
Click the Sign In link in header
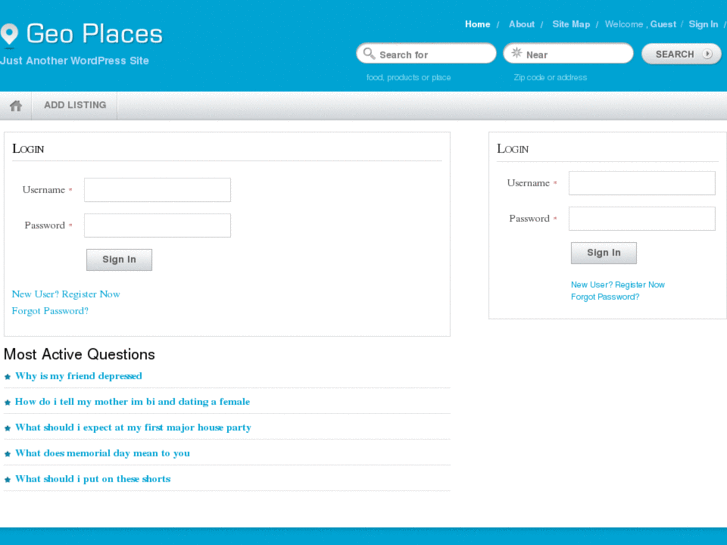[x=703, y=24]
